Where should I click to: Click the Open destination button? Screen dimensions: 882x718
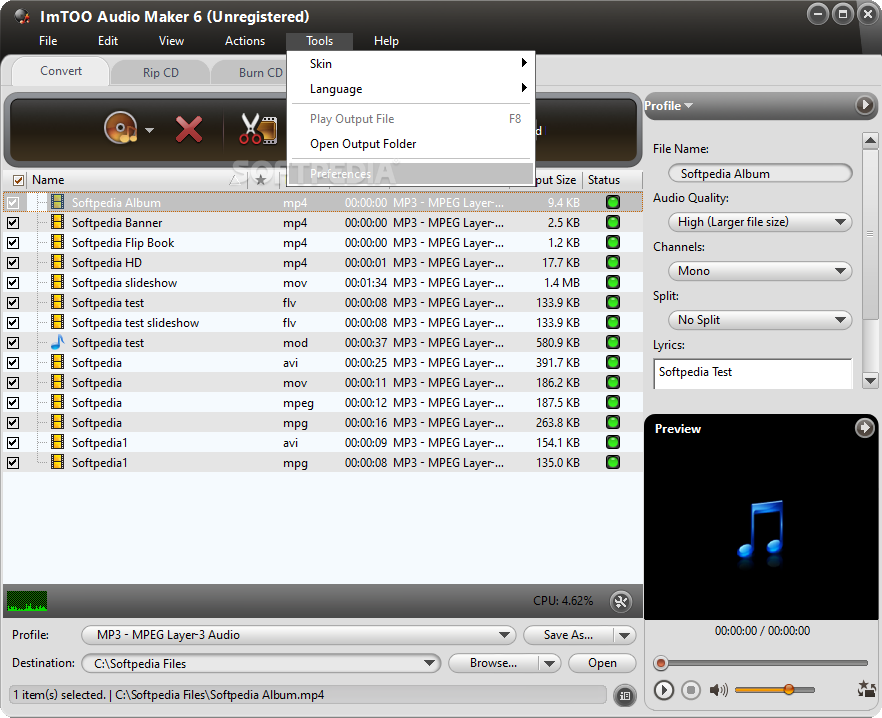602,663
